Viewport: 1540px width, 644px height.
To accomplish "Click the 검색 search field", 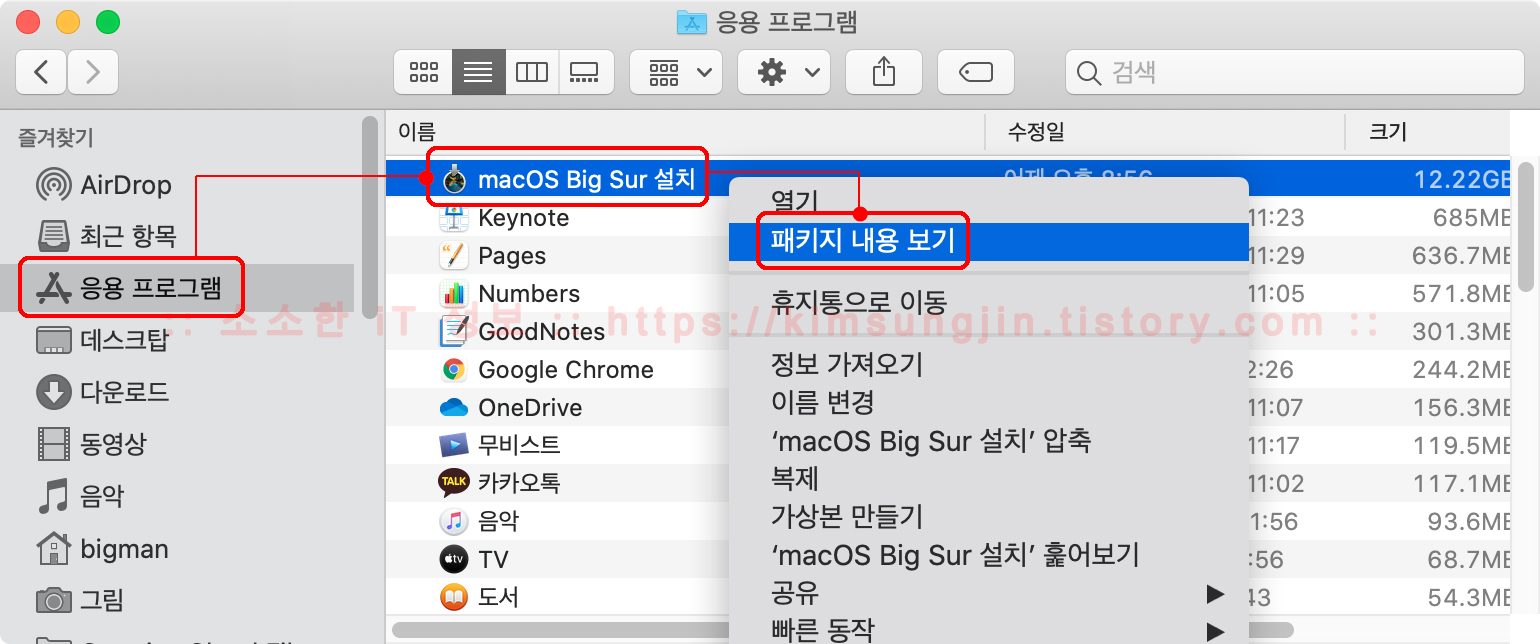I will pos(1294,72).
